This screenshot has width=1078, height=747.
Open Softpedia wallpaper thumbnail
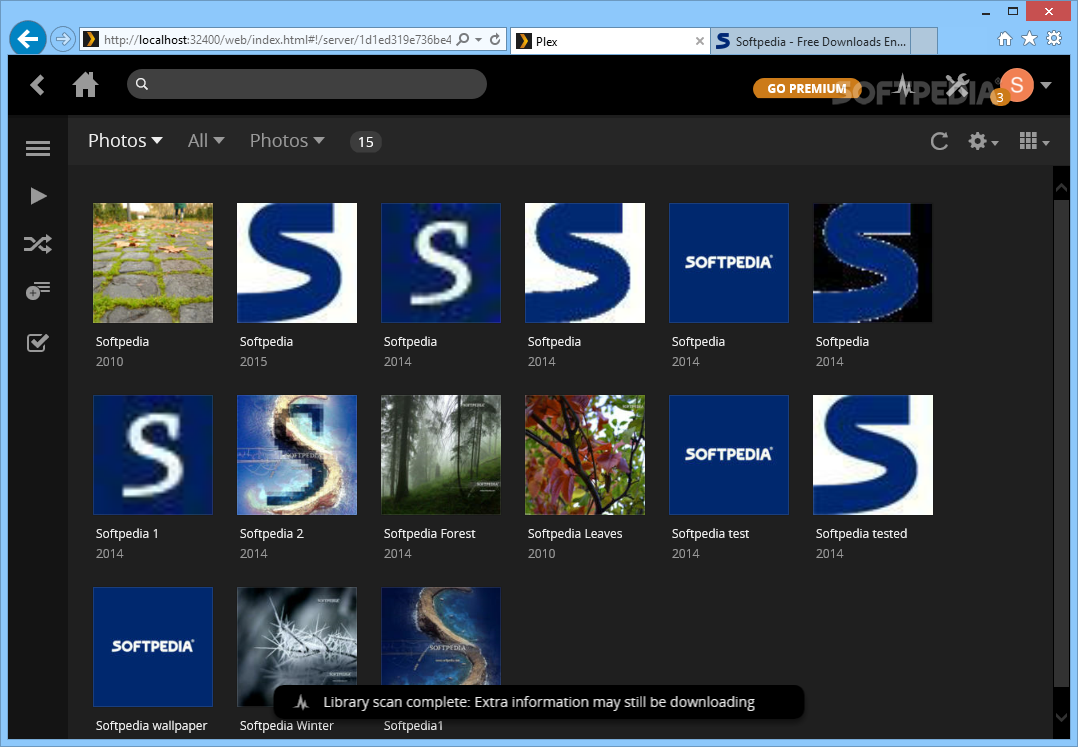[x=153, y=647]
